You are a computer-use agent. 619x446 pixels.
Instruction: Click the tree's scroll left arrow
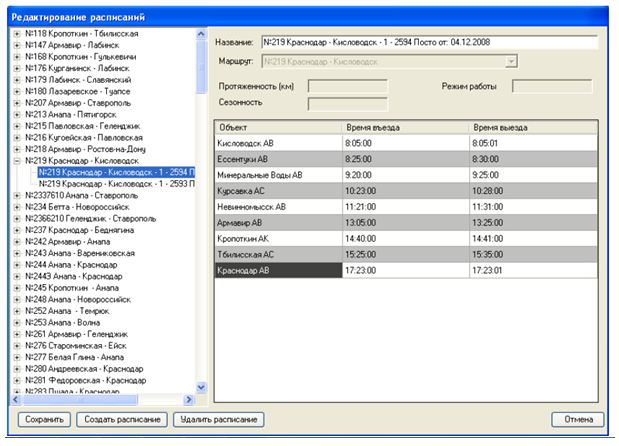click(x=16, y=399)
